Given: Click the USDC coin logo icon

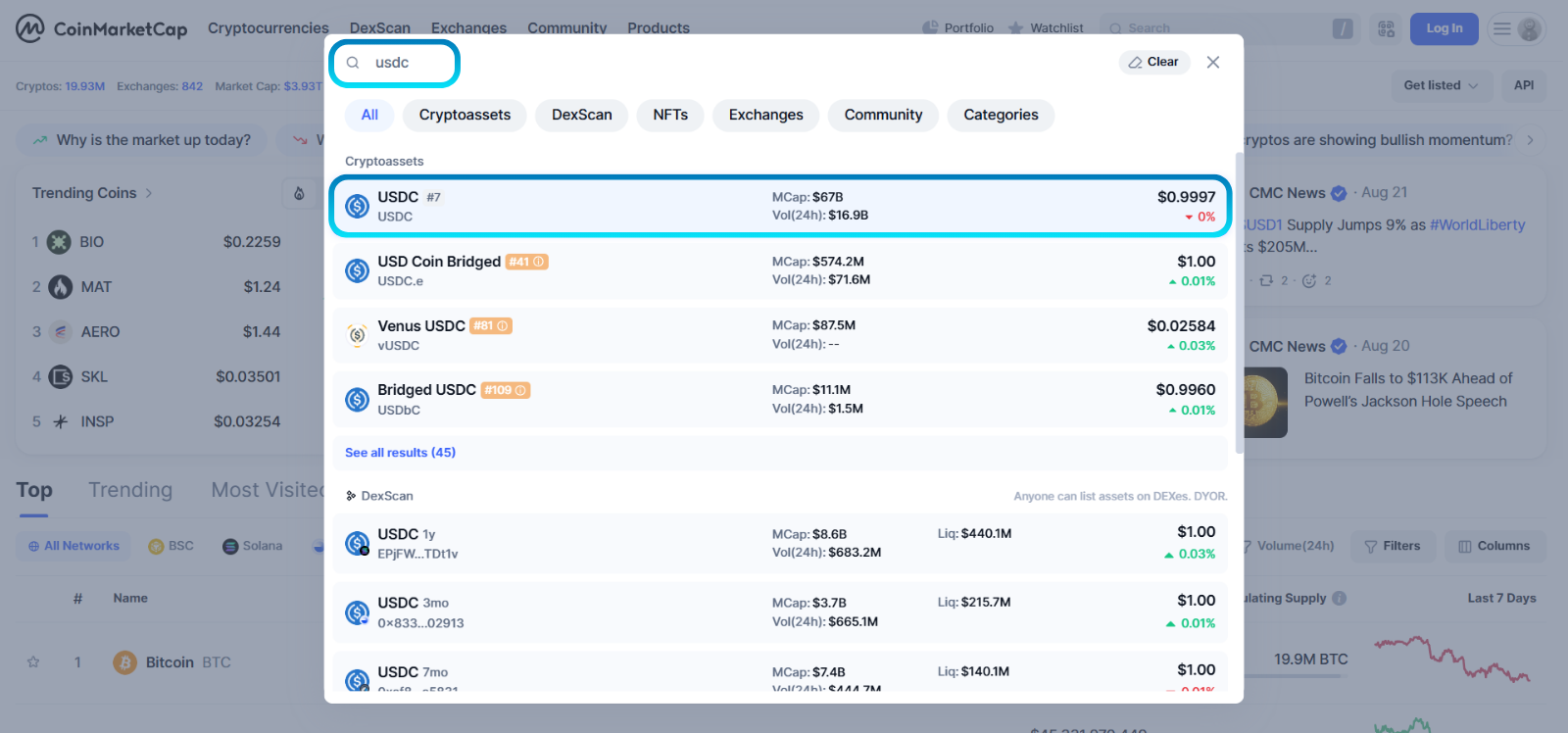Looking at the screenshot, I should [358, 206].
